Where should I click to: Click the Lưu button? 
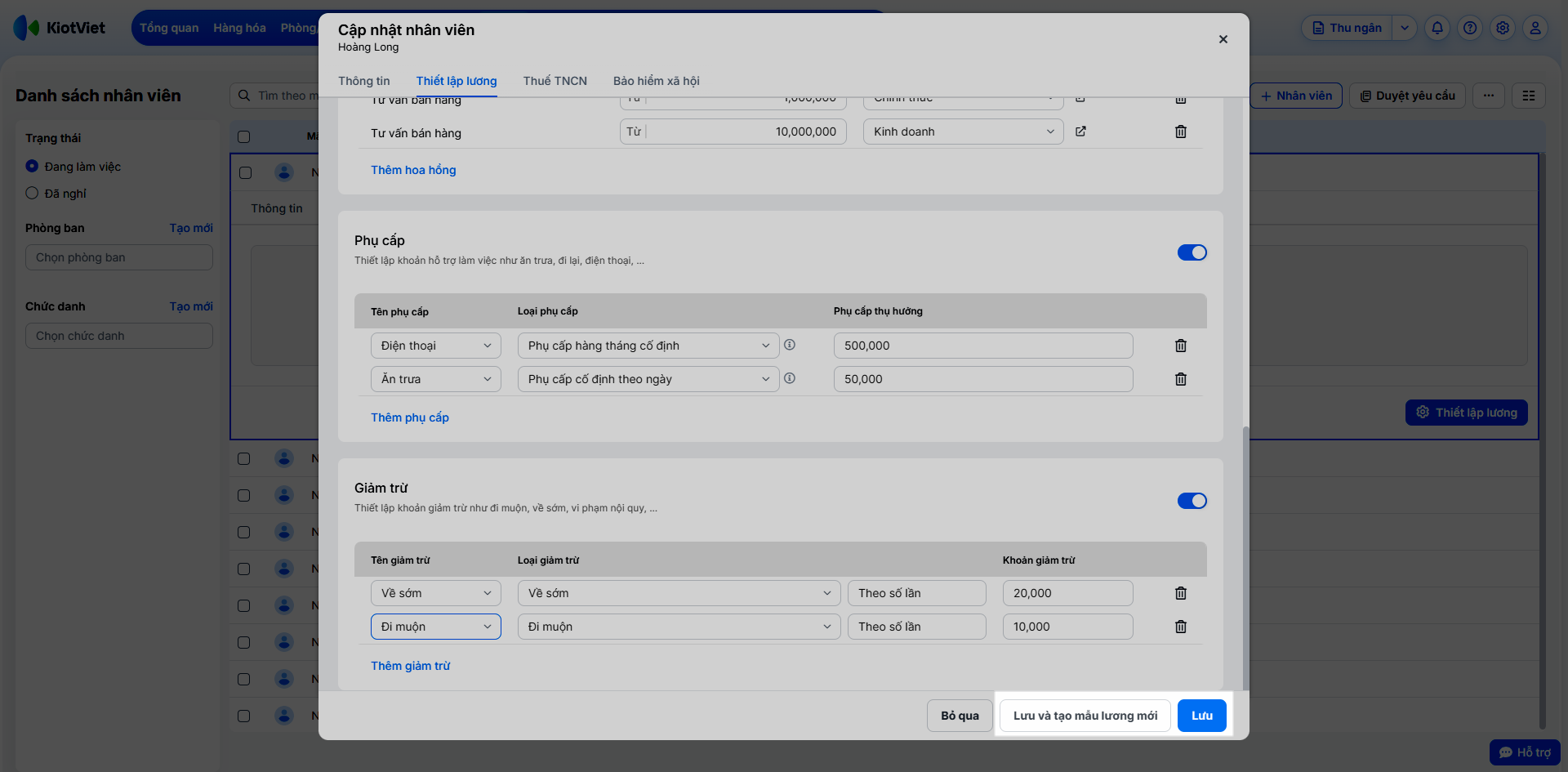[x=1201, y=716]
